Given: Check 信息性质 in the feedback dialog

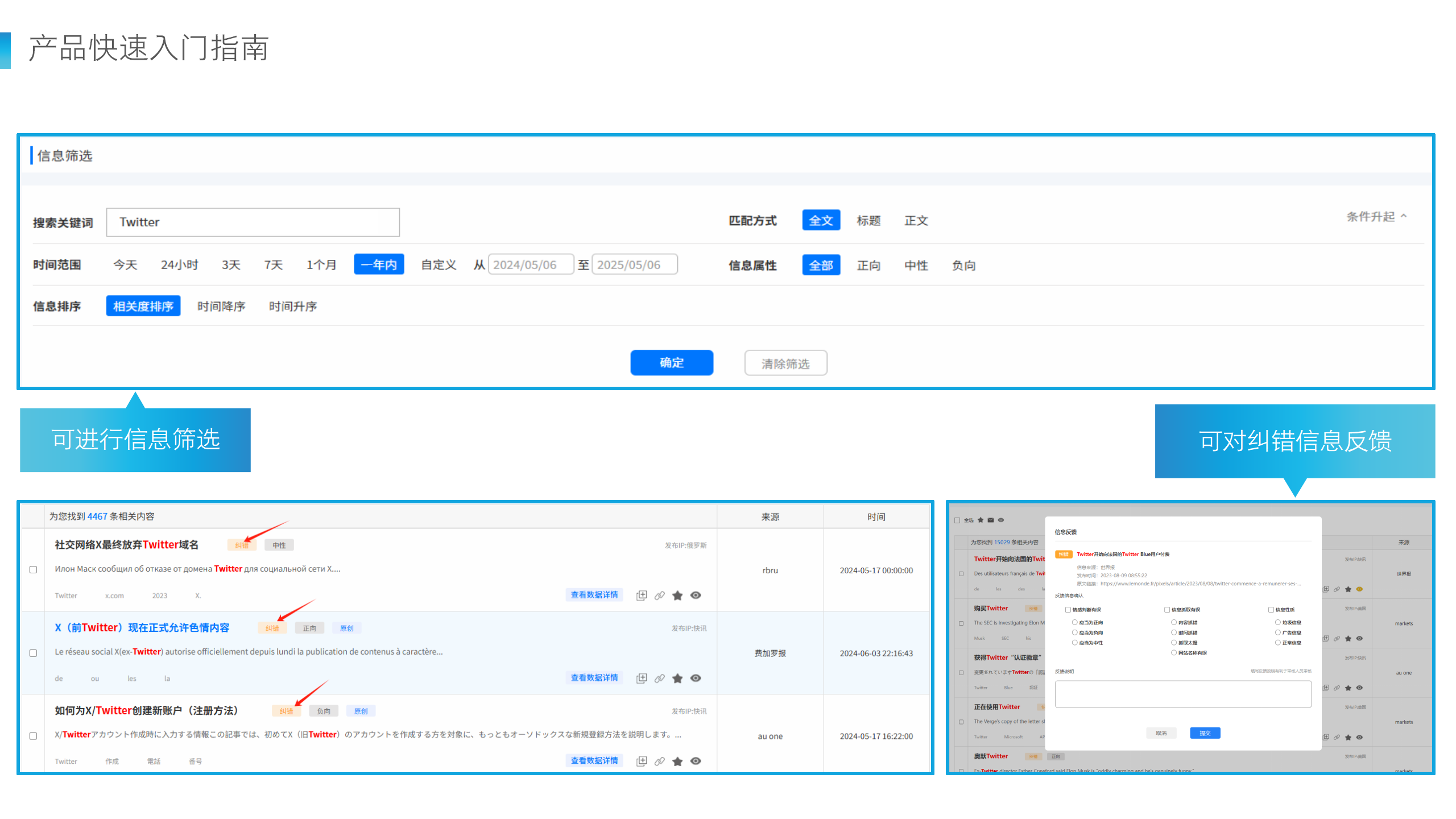Looking at the screenshot, I should (x=1271, y=610).
